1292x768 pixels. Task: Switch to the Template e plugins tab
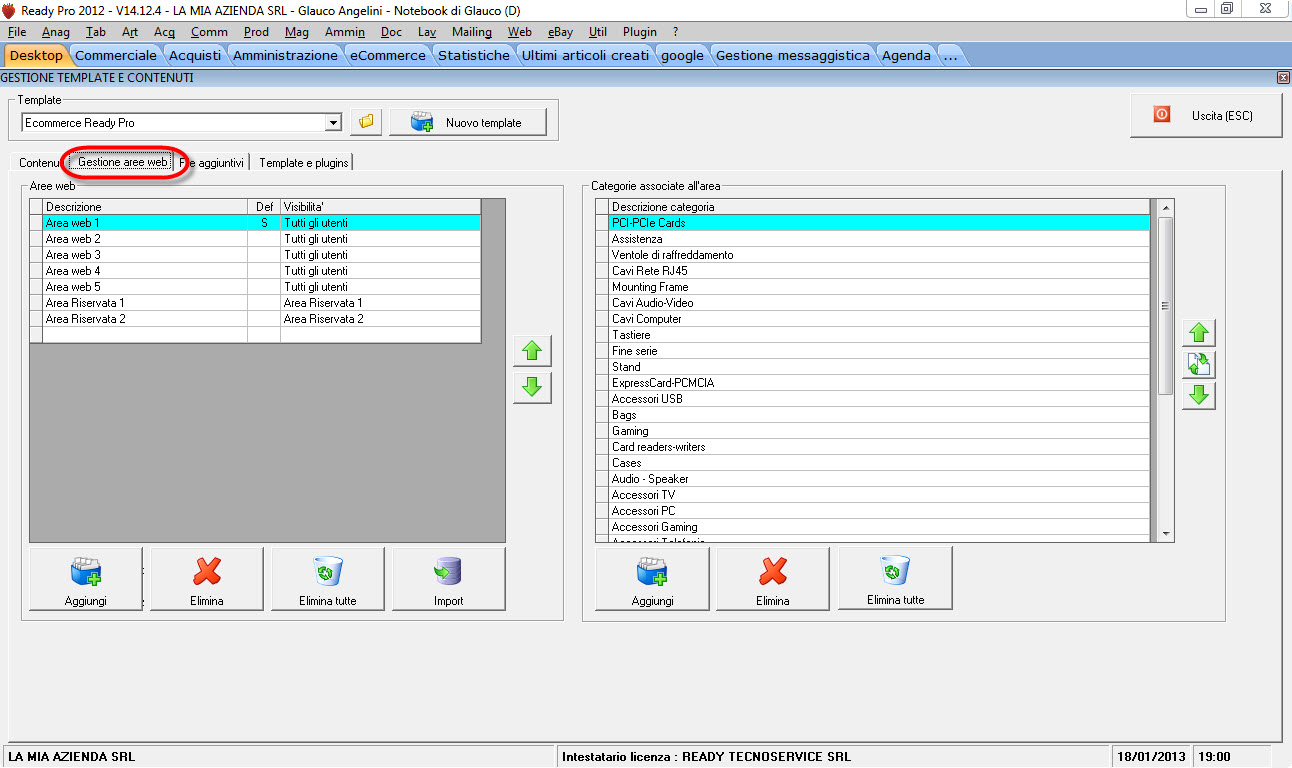point(304,162)
